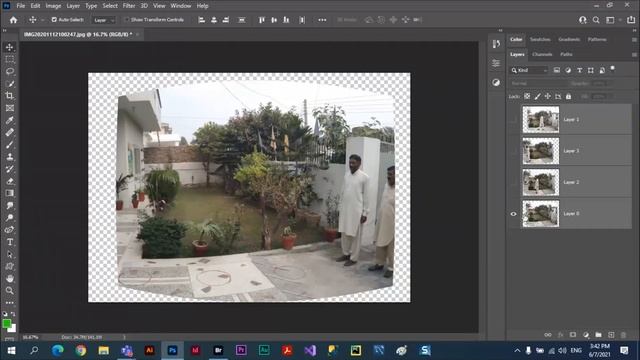Open the Color panel flyout menu
The height and width of the screenshot is (360, 640).
634,40
